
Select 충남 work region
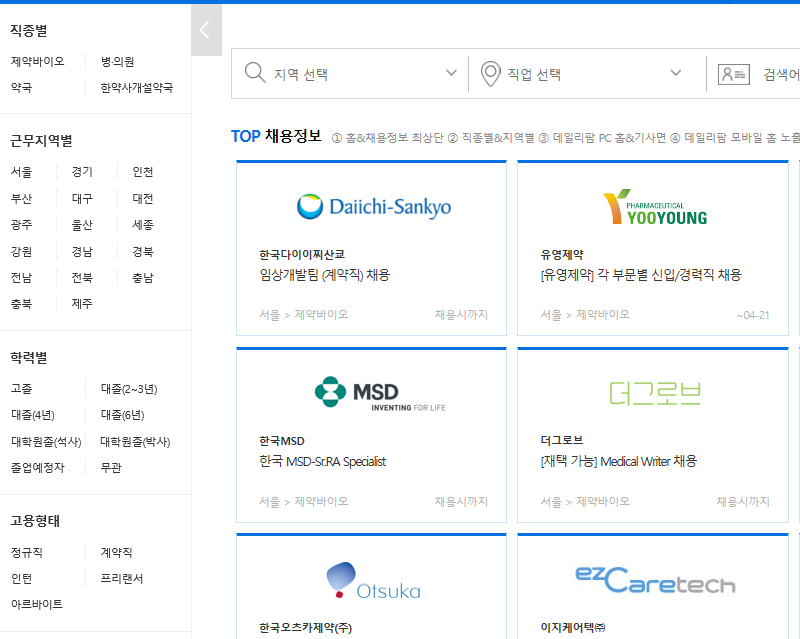[x=143, y=278]
